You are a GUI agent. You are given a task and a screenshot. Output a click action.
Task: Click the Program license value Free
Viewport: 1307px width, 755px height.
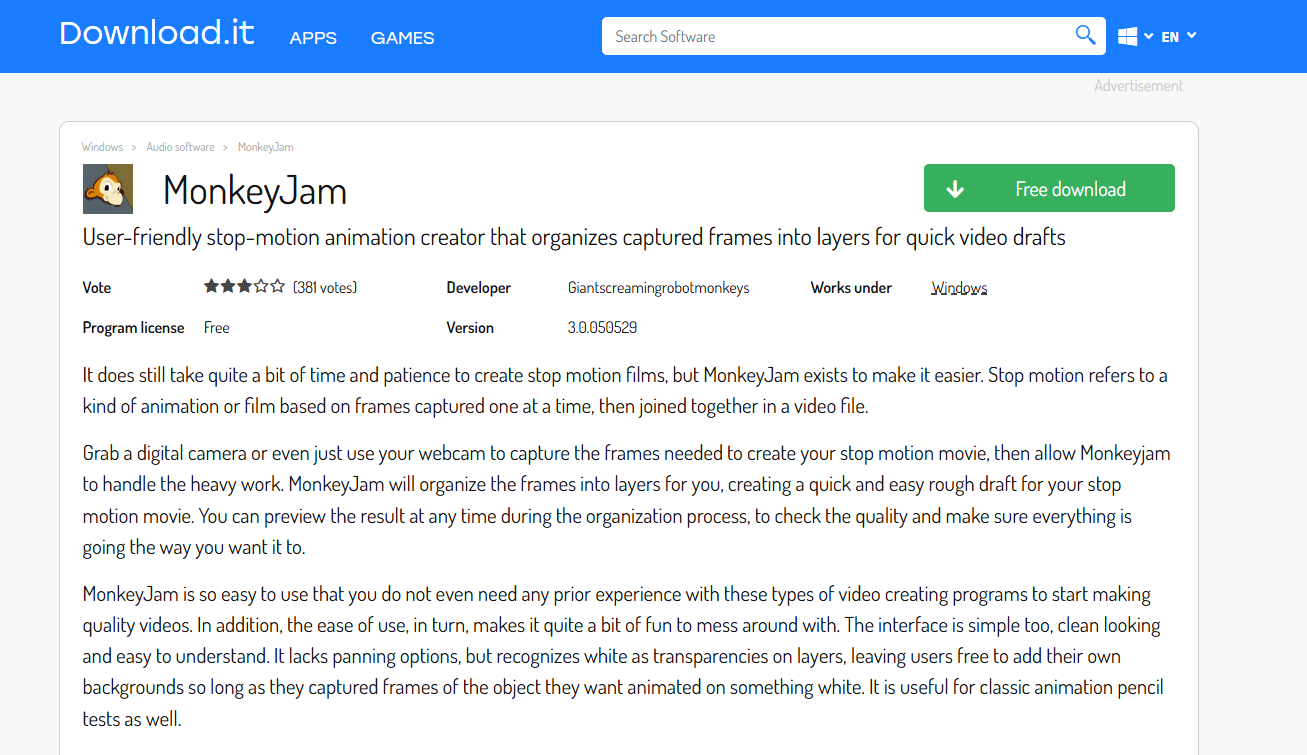click(x=217, y=328)
